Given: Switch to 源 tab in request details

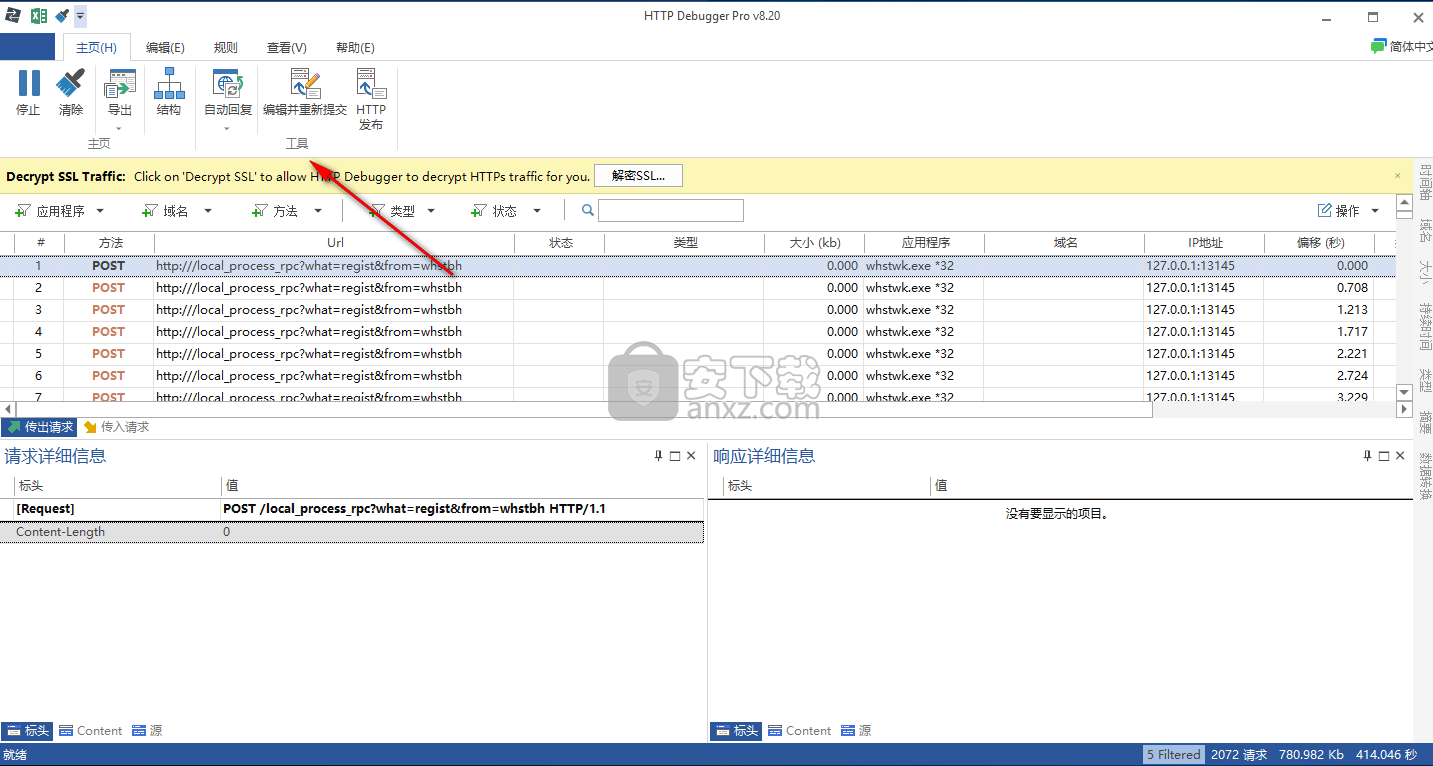Looking at the screenshot, I should pos(146,731).
